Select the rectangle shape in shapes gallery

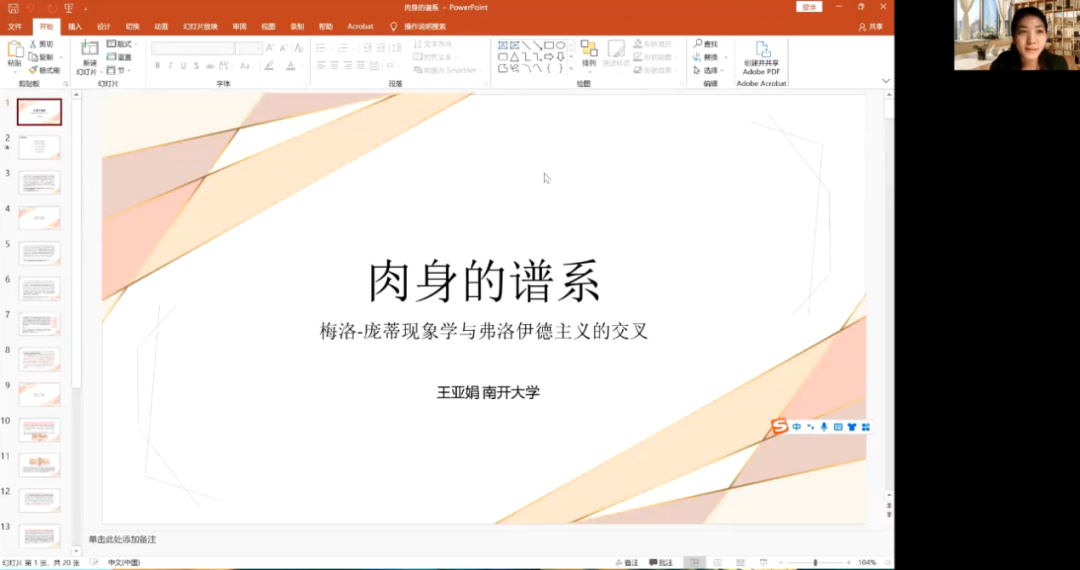549,45
